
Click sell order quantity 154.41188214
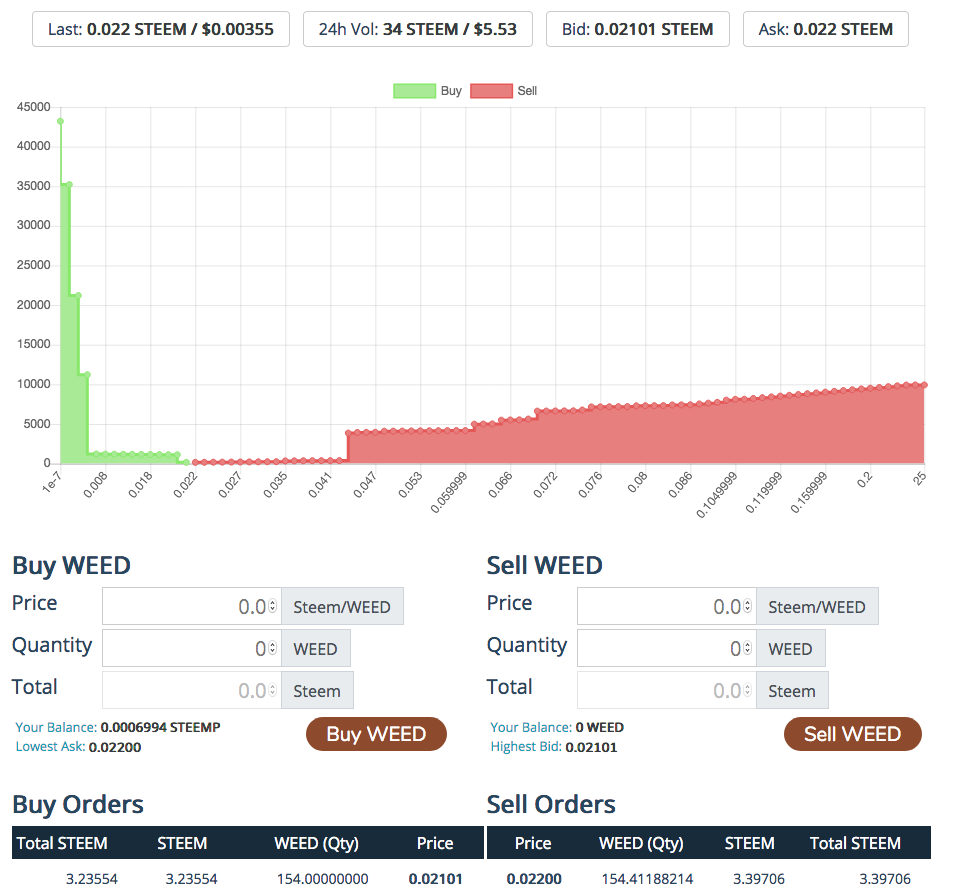click(647, 879)
